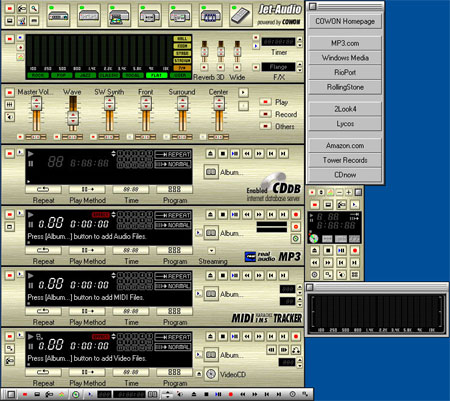Toggle power of the MIDI player panel
This screenshot has width=450, height=401.
[10, 275]
